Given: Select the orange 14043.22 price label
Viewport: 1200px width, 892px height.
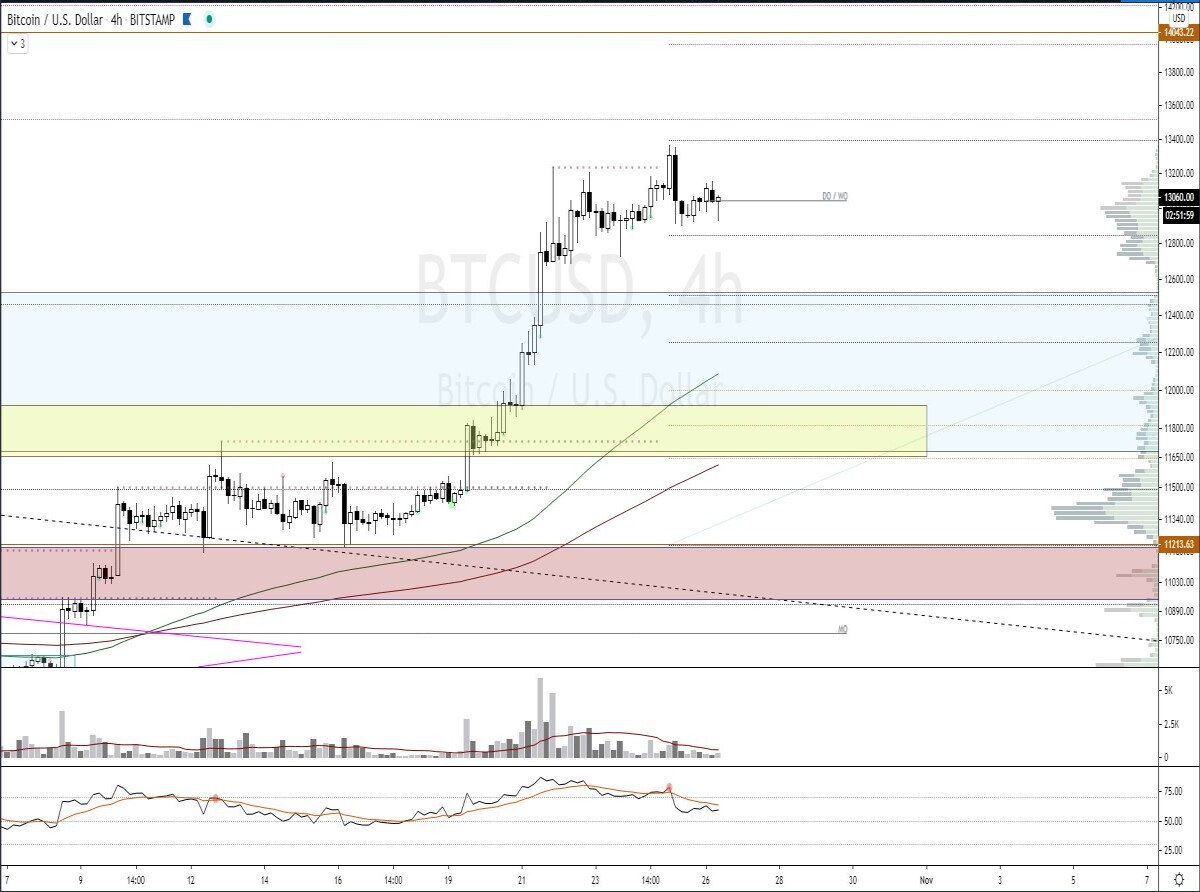Looking at the screenshot, I should click(x=1179, y=33).
